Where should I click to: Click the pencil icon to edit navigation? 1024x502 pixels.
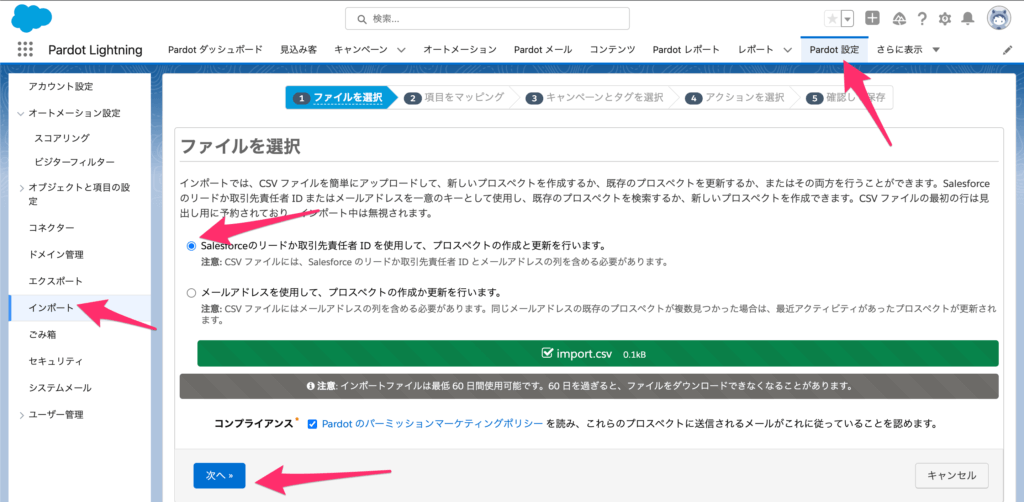click(1007, 50)
